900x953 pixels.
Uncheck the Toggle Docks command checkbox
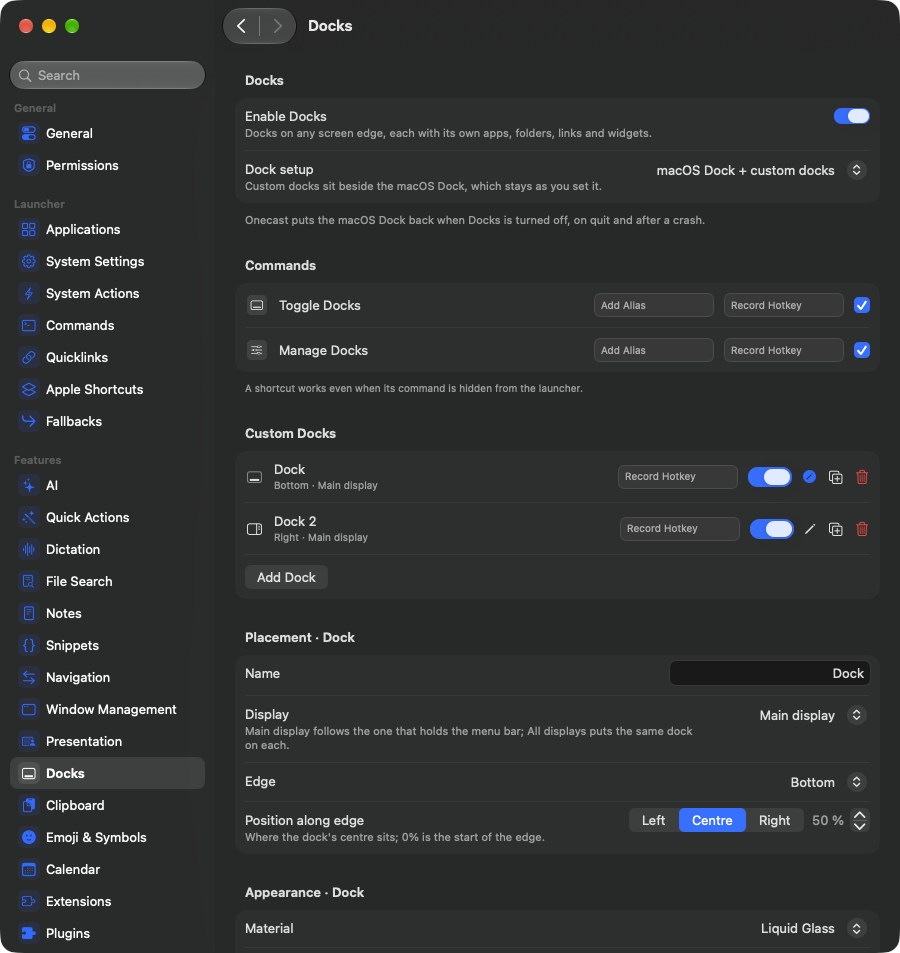tap(862, 305)
